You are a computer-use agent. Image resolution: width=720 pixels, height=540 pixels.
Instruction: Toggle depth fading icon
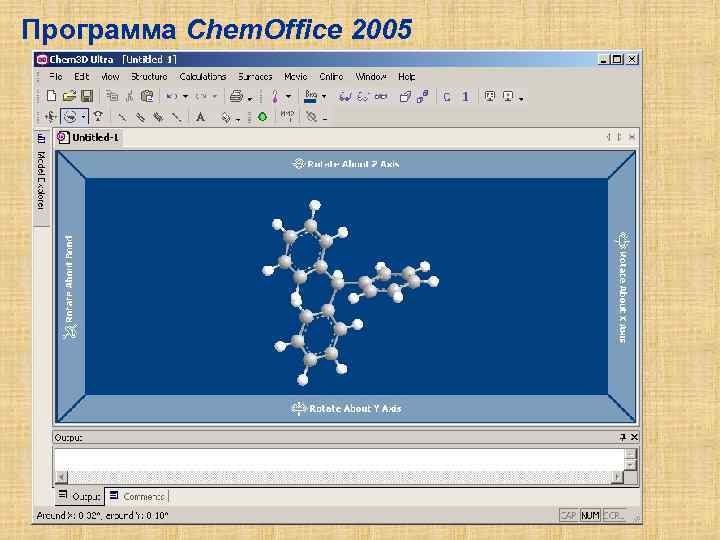tap(422, 96)
